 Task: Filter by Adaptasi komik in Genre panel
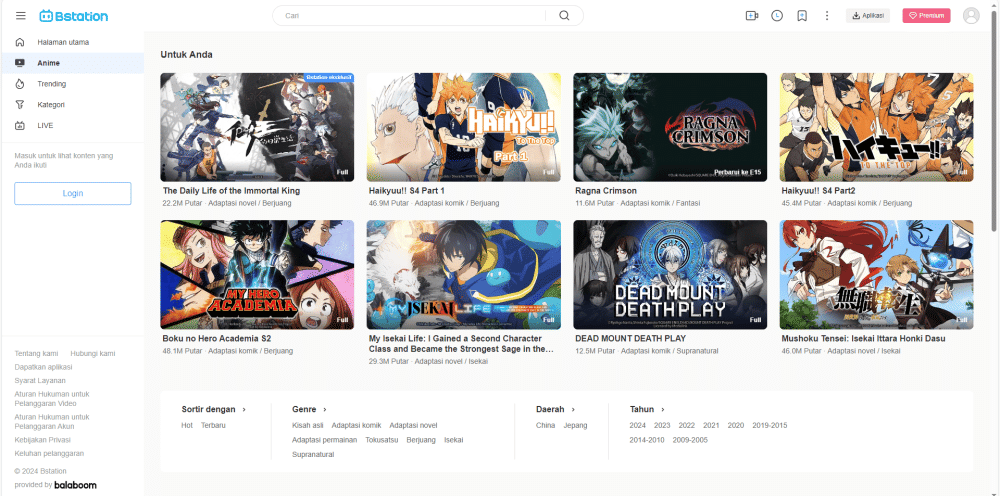356,425
